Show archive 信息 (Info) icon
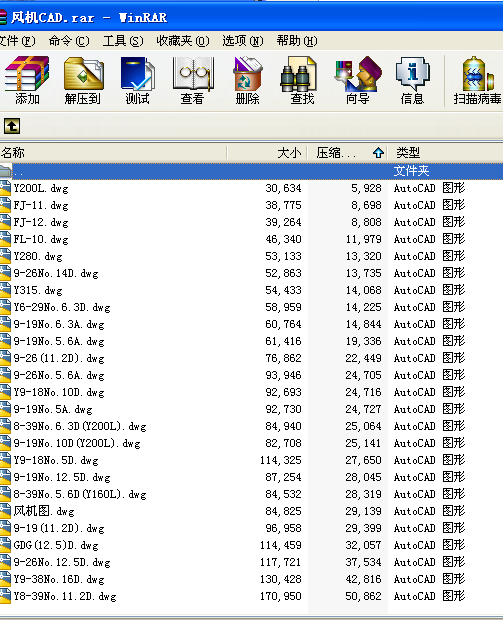 click(412, 80)
